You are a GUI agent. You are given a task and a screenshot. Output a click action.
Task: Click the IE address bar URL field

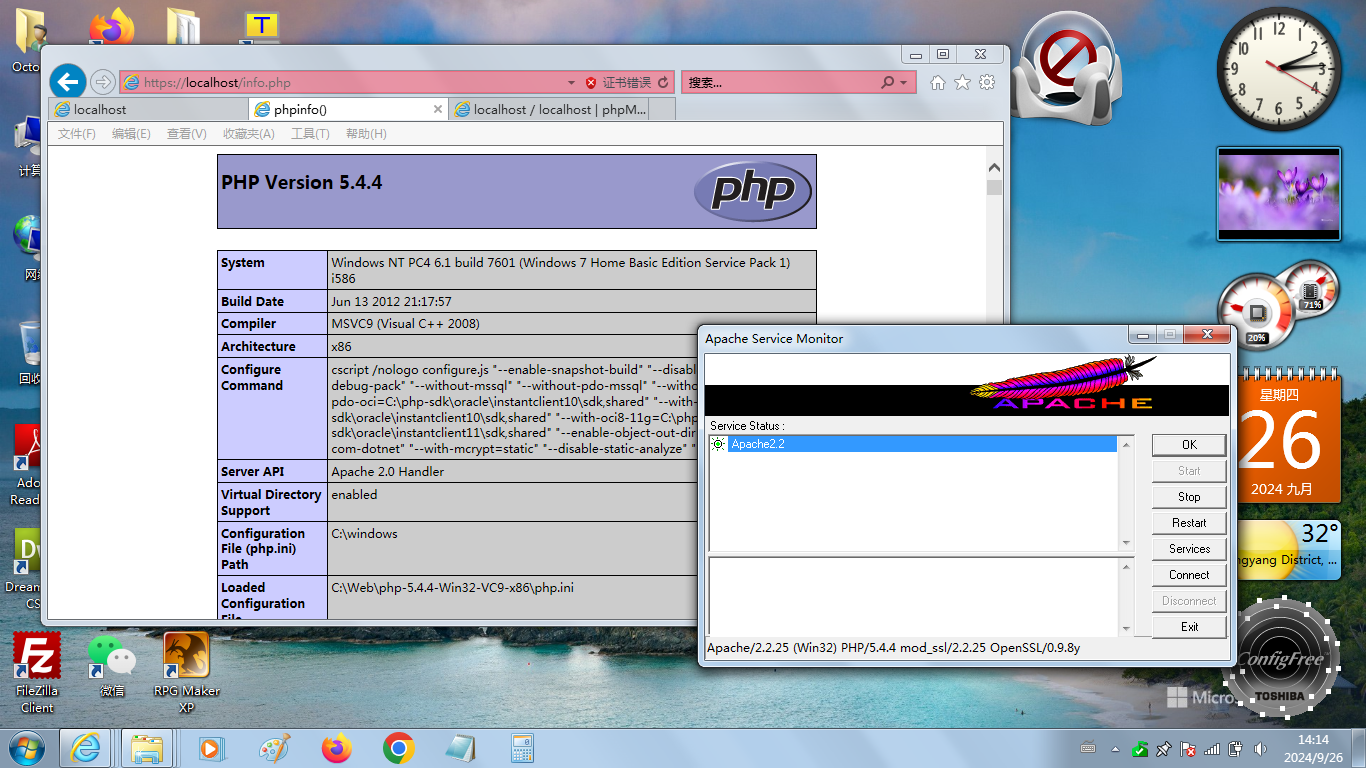340,83
